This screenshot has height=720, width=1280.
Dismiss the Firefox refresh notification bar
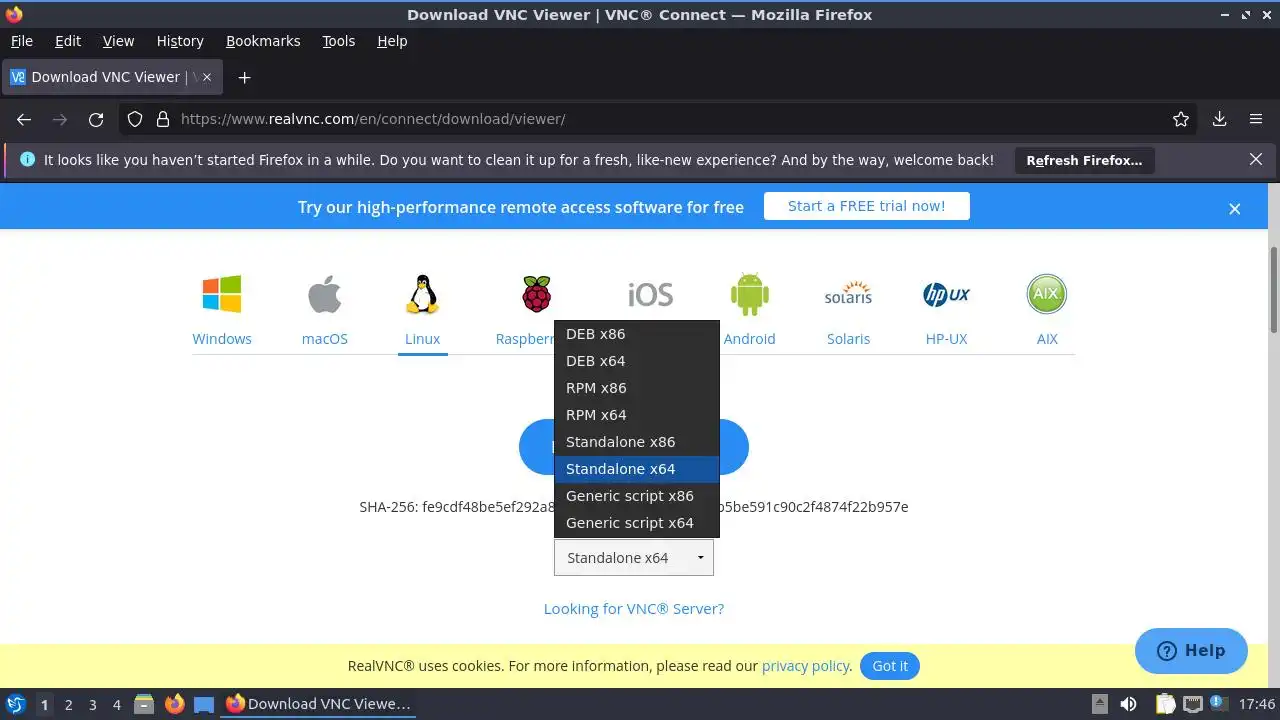(x=1256, y=159)
